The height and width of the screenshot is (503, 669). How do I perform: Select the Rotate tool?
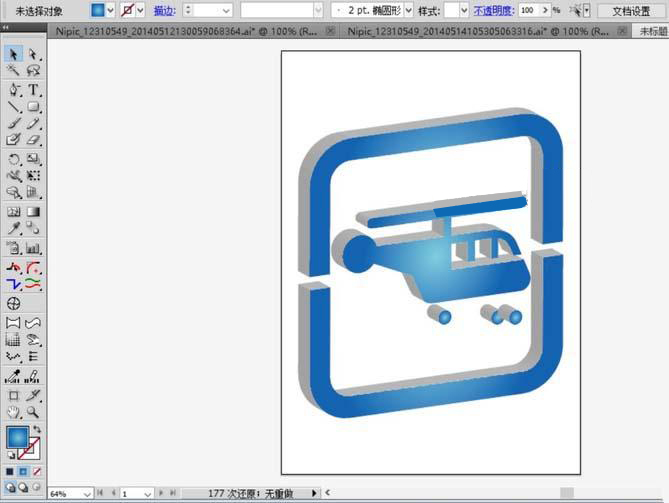13,159
